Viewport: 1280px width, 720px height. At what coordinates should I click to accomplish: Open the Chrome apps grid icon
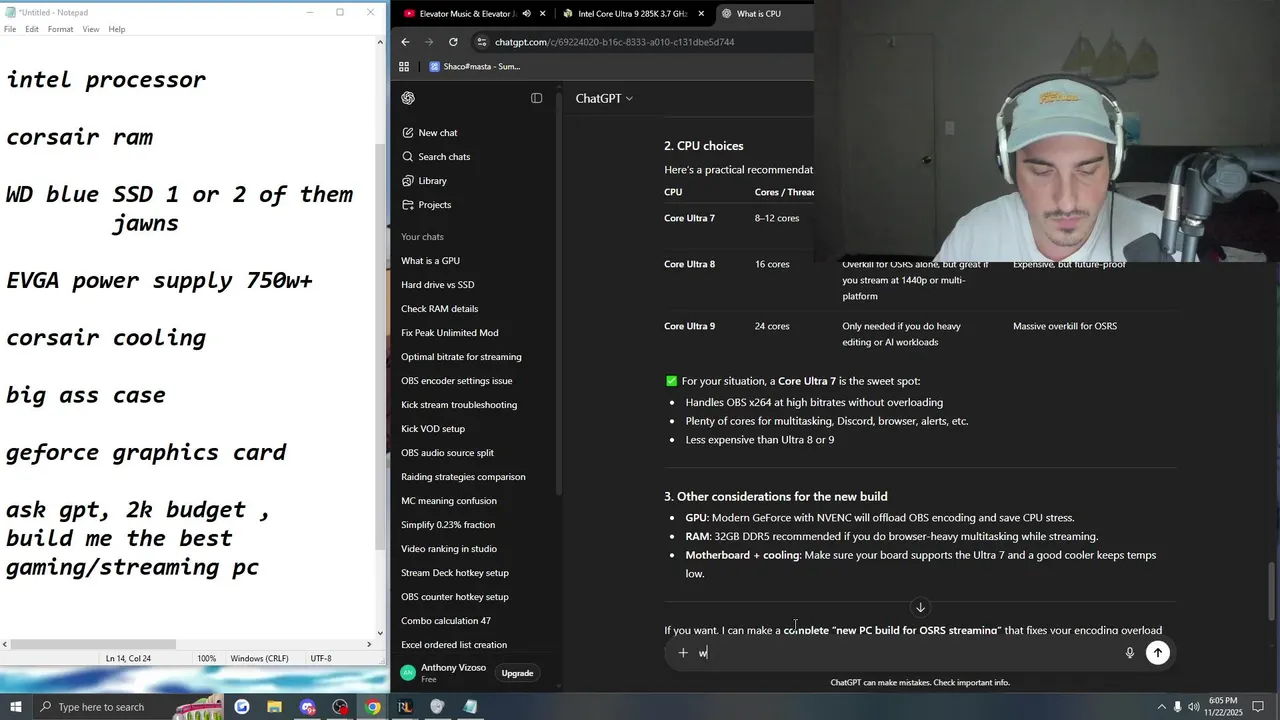[404, 67]
